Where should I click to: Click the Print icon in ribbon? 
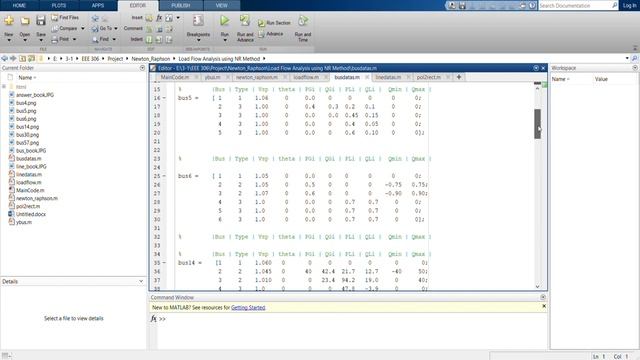point(55,40)
